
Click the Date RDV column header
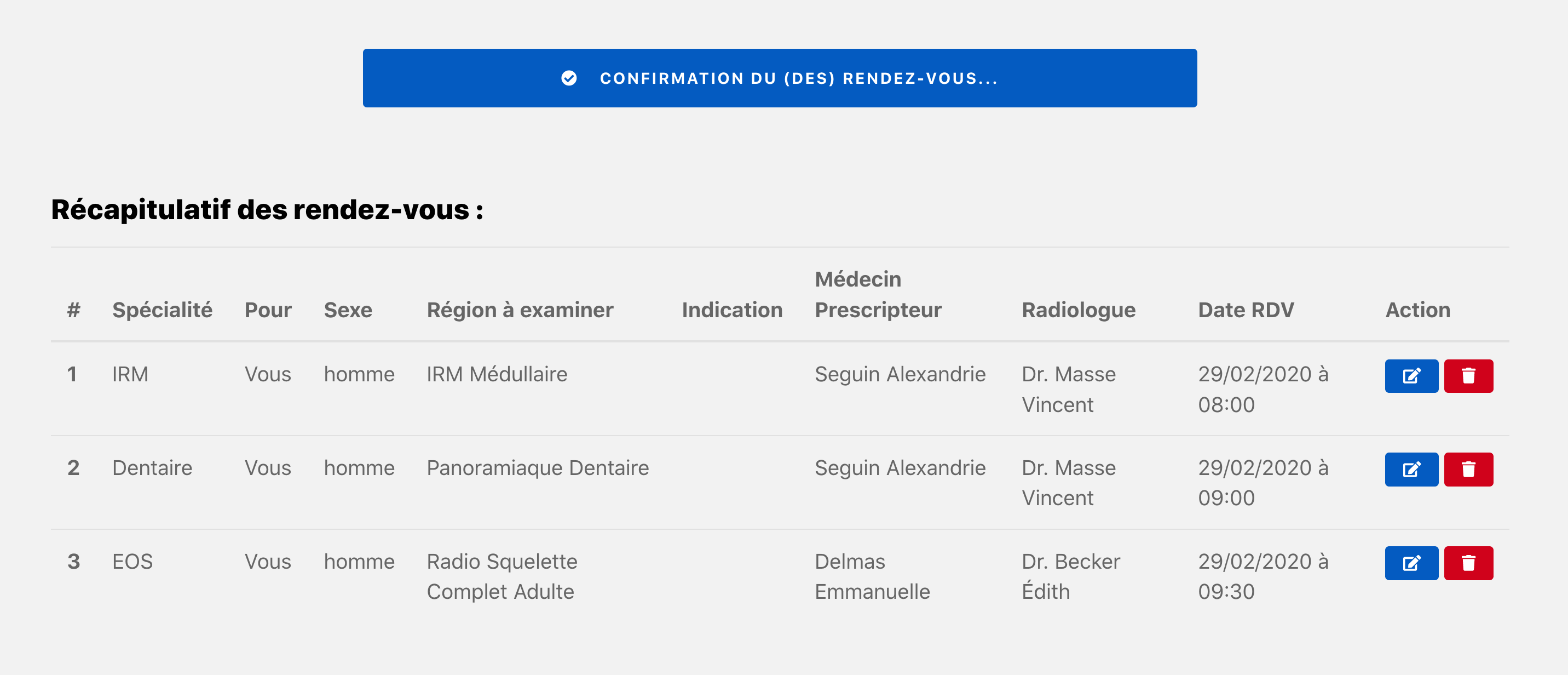point(1246,310)
